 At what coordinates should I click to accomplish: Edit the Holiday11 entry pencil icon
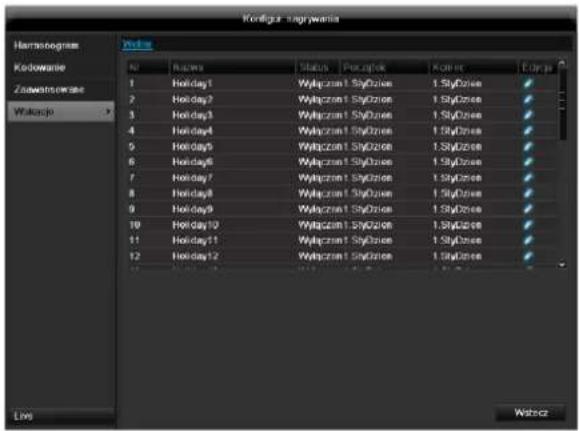(x=528, y=240)
